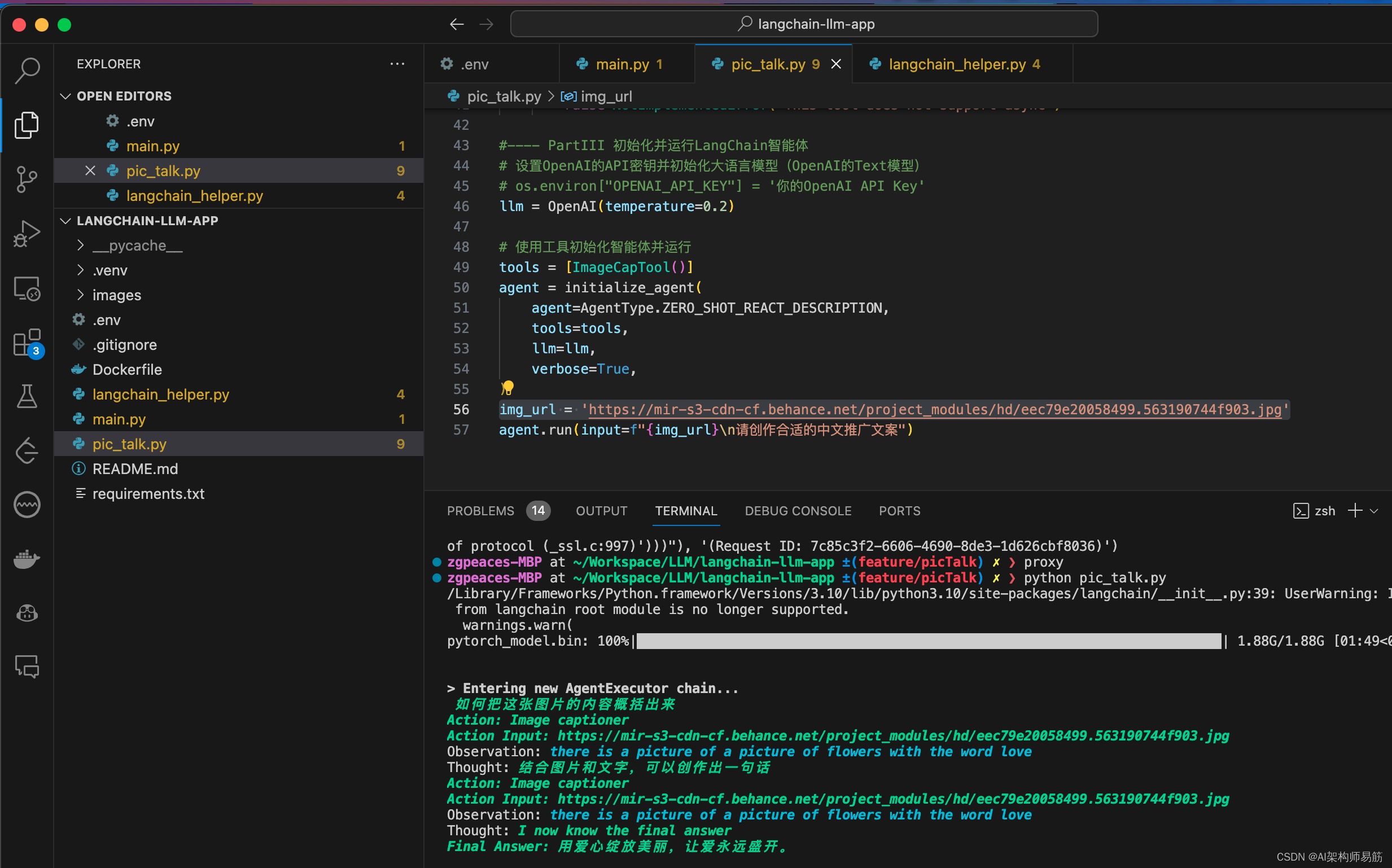Click img_url symbol in the breadcrumb
Image resolution: width=1392 pixels, height=868 pixels.
pos(606,96)
